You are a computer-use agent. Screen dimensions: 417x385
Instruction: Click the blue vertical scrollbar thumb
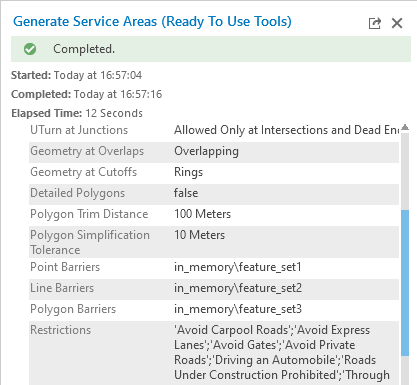click(x=405, y=283)
